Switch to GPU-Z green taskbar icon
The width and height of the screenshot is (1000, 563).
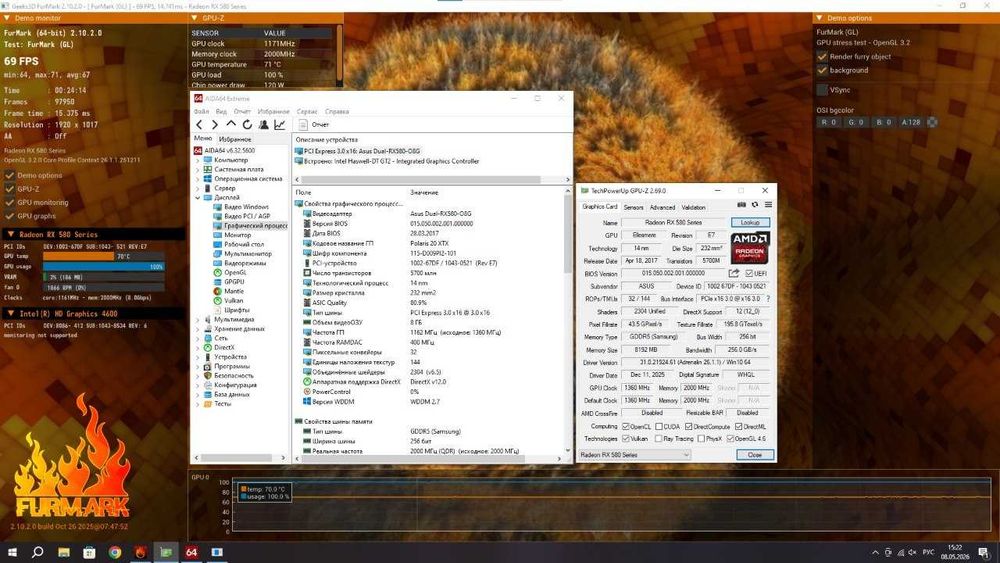tap(166, 552)
